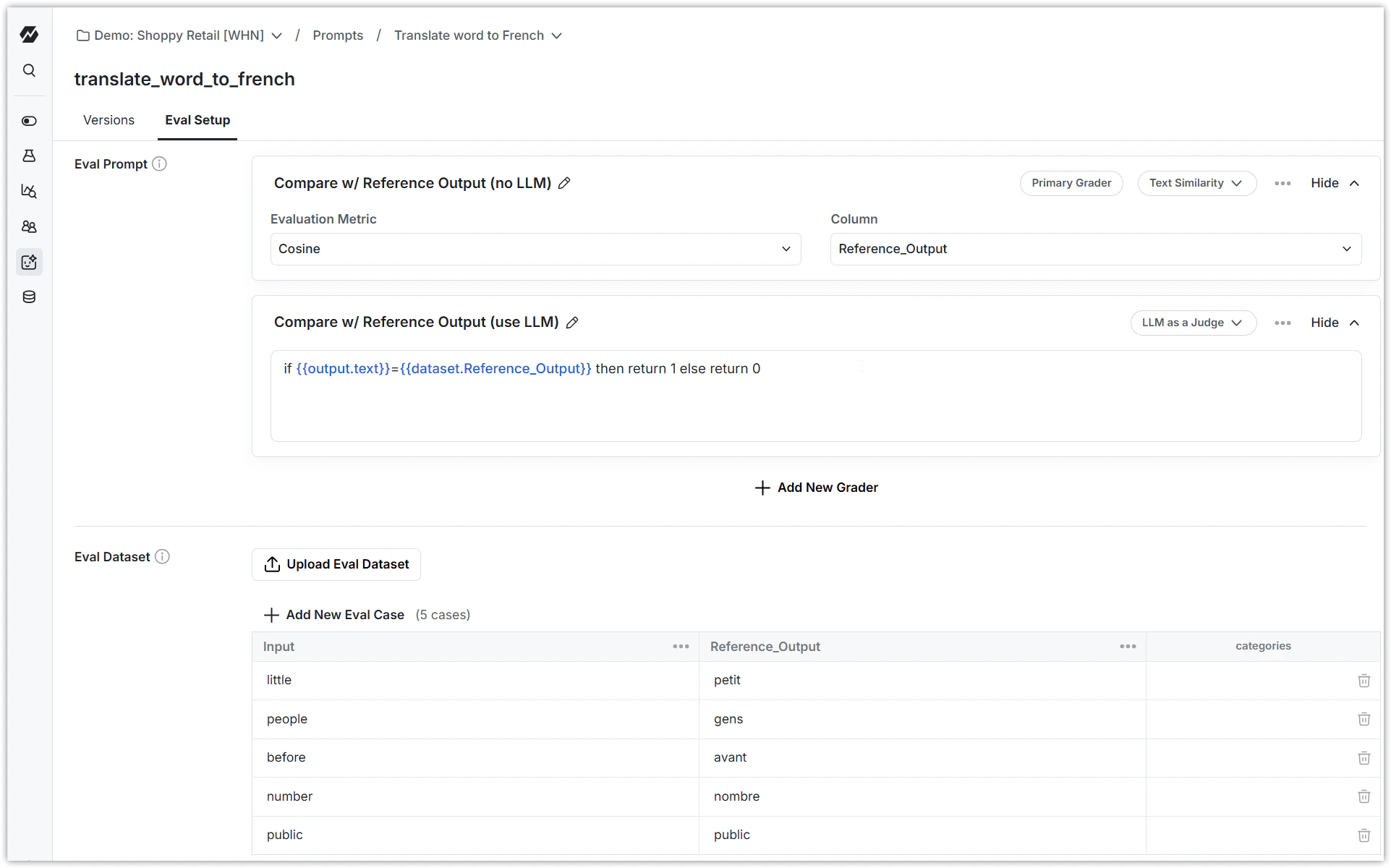The height and width of the screenshot is (868, 1391).
Task: Expand the Text Similarity dropdown
Action: tap(1196, 183)
